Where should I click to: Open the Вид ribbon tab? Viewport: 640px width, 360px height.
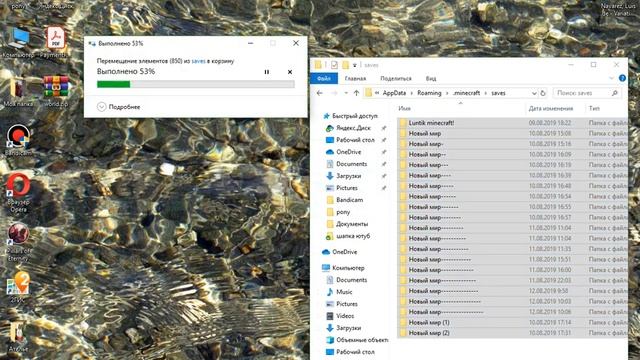coord(431,78)
